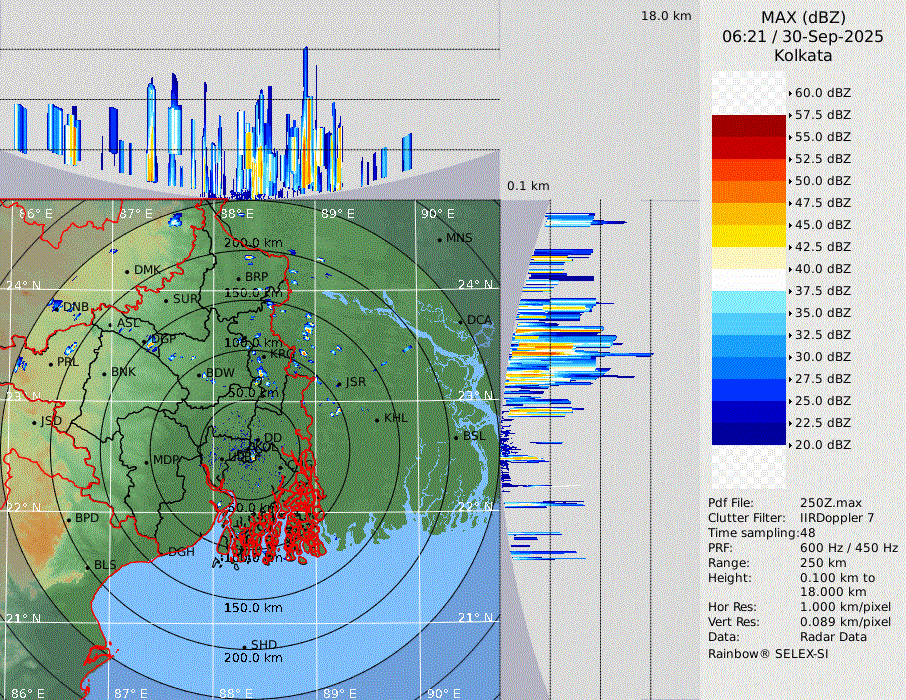Select the BPD station marker

point(69,519)
